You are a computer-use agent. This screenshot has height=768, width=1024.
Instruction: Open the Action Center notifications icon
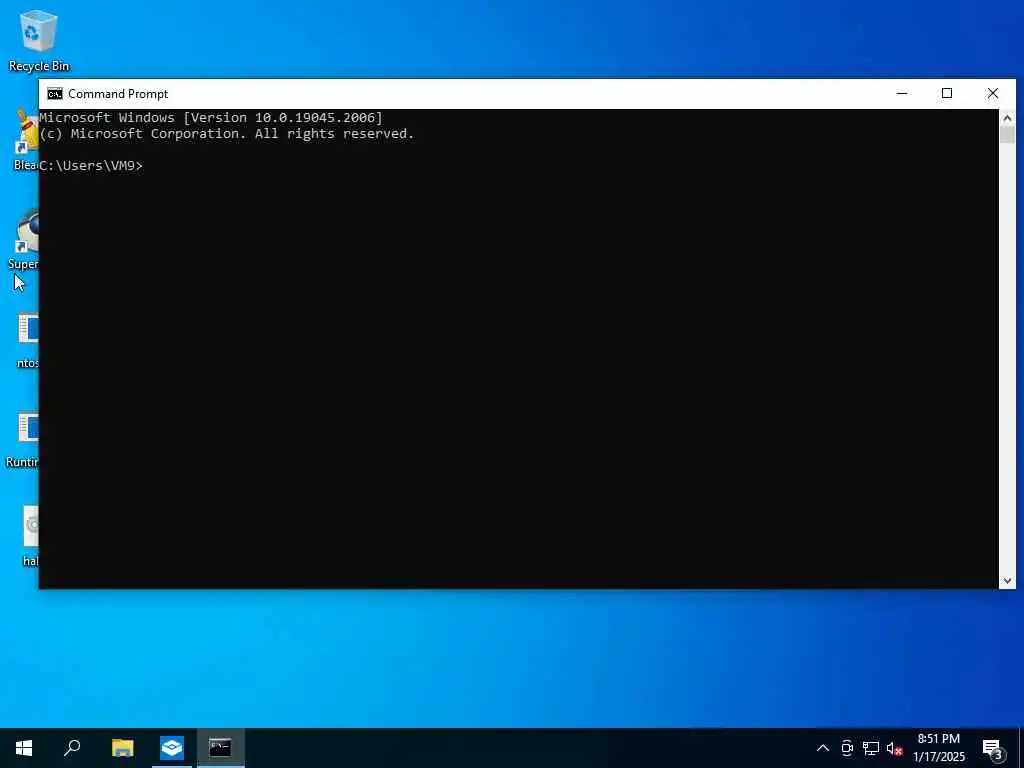(x=992, y=748)
